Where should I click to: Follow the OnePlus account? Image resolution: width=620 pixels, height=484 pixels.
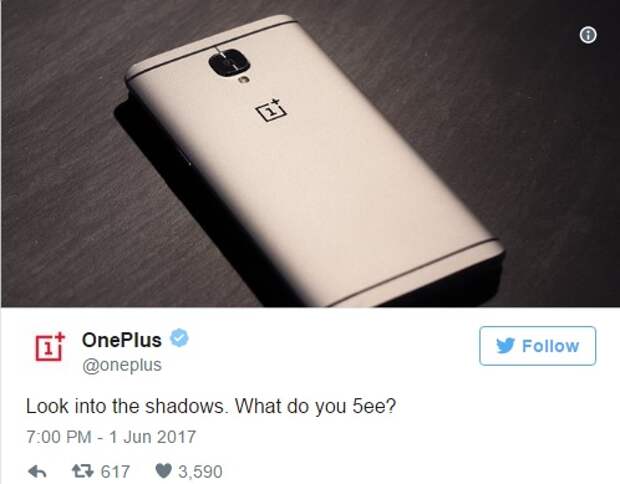(x=537, y=346)
